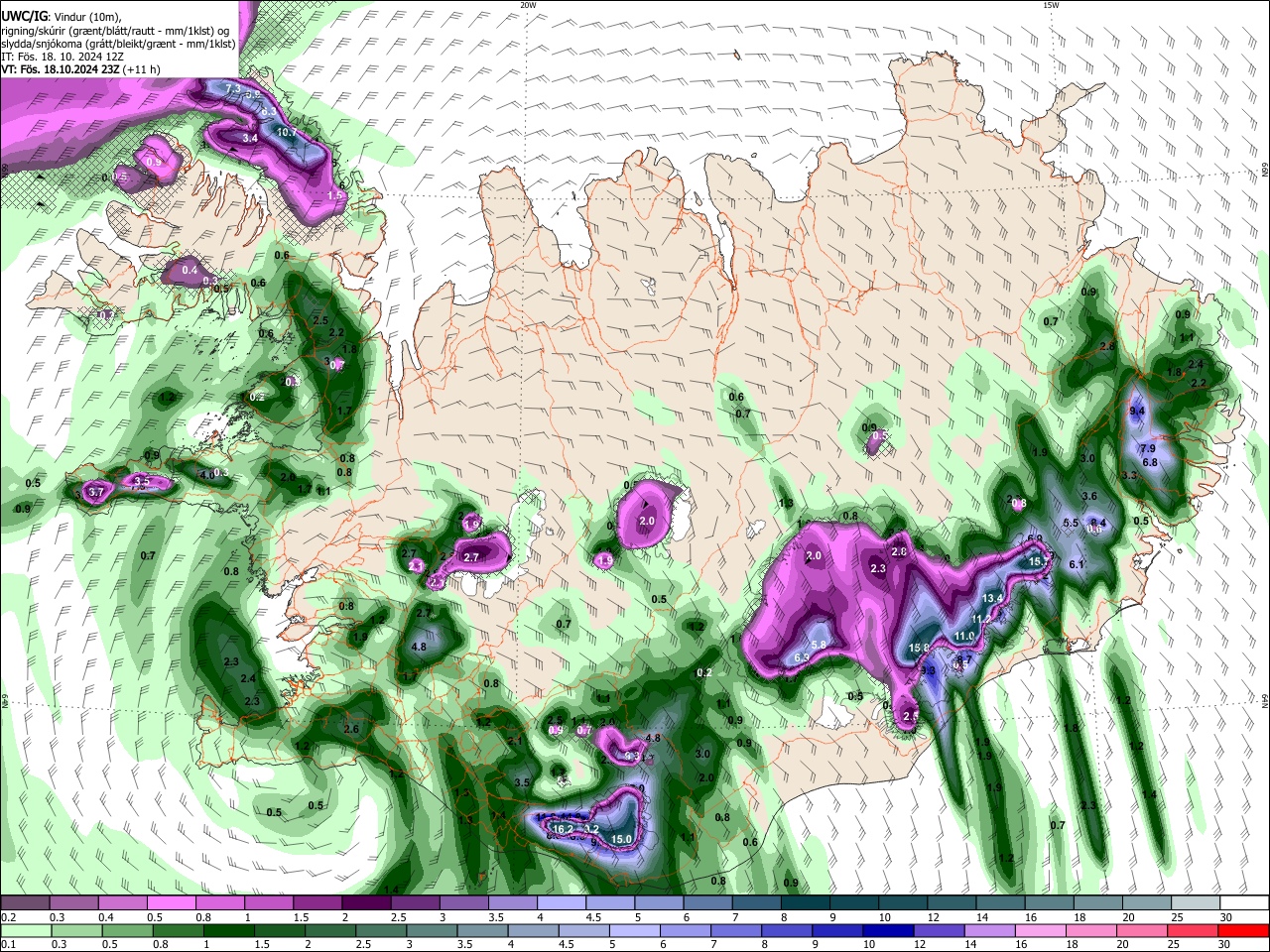Click the 6.1 value on the map
1270x952 pixels.
tap(1077, 564)
